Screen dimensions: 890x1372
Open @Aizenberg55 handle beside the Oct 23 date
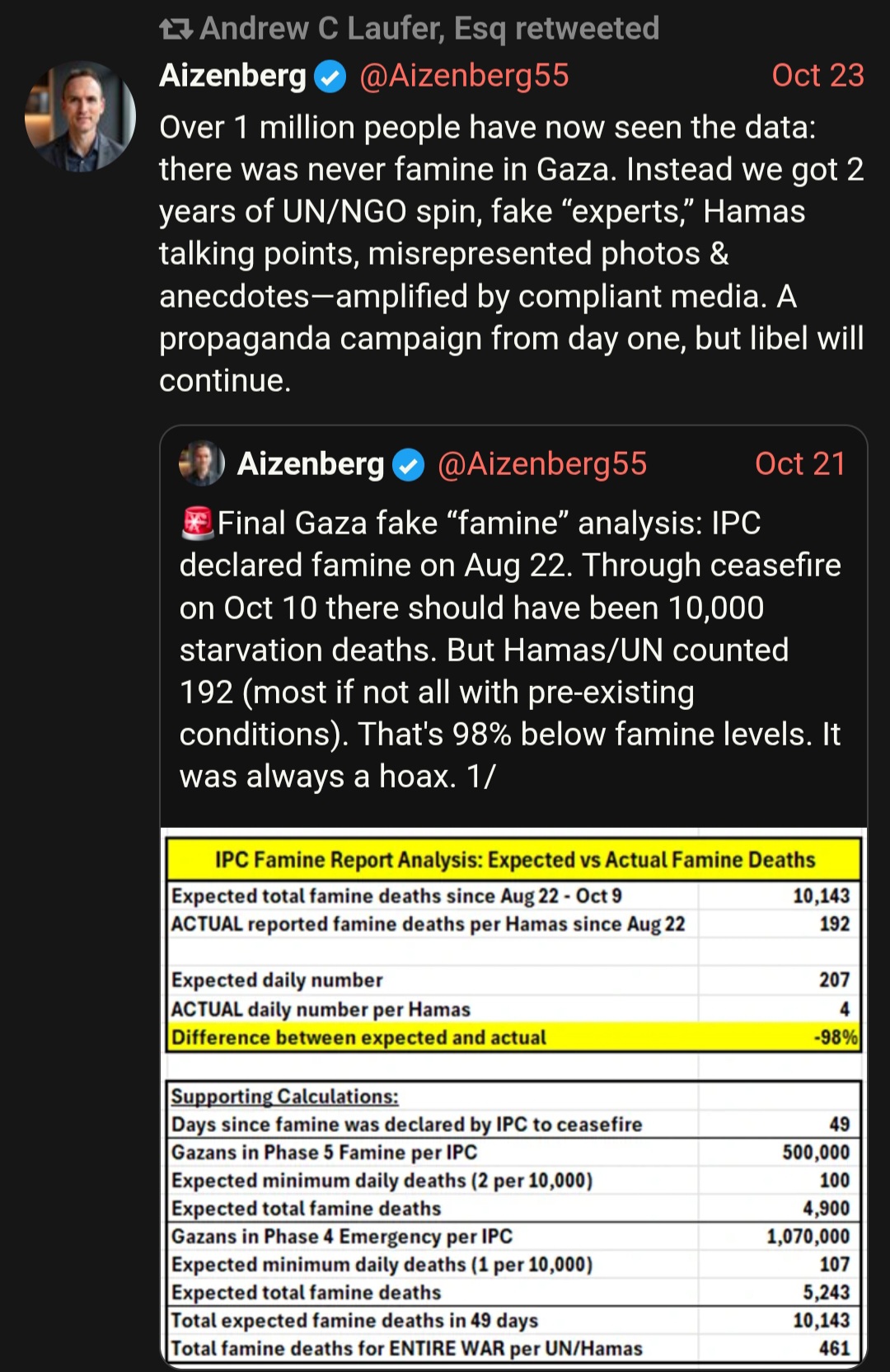pyautogui.click(x=464, y=76)
